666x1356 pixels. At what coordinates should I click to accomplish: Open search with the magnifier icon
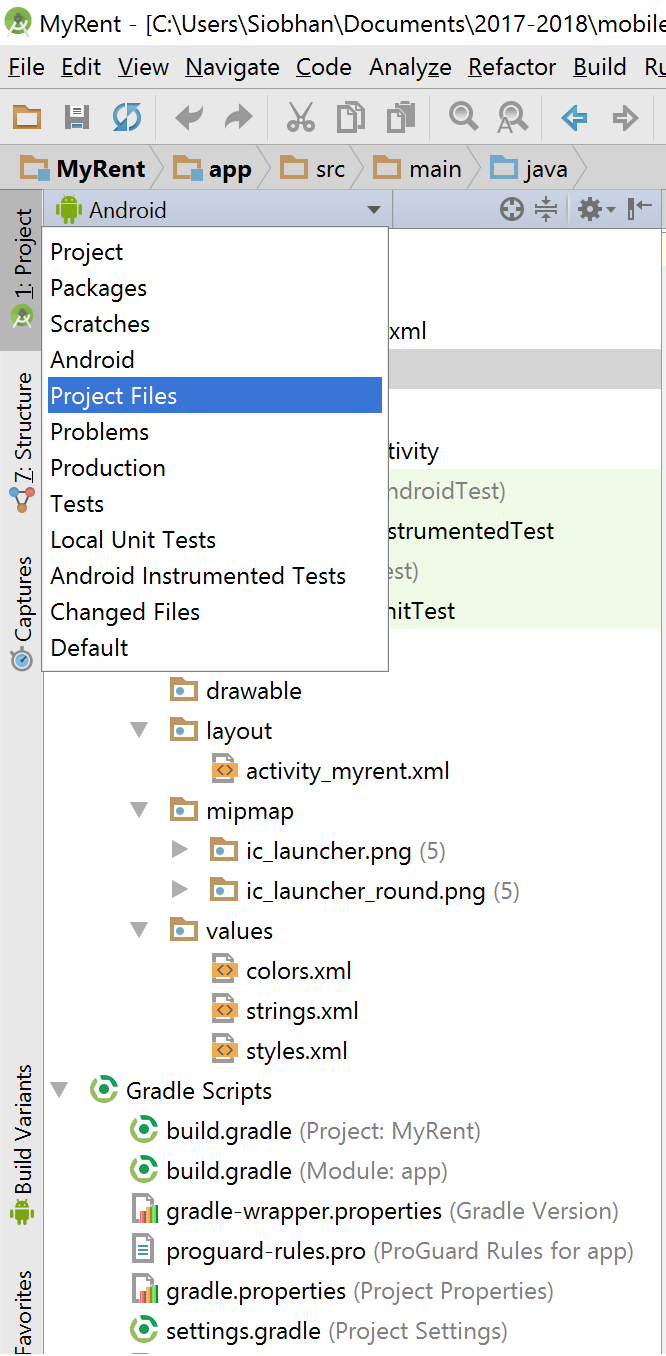pyautogui.click(x=462, y=117)
